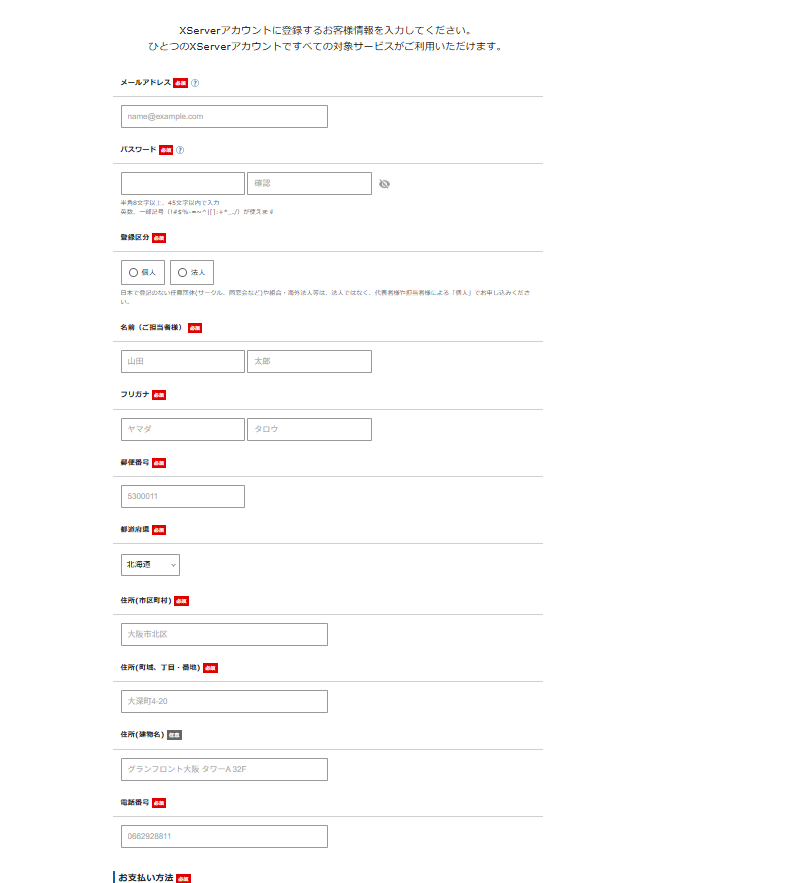Viewport: 800px width, 883px height.
Task: Click the first password input box
Action: click(182, 184)
